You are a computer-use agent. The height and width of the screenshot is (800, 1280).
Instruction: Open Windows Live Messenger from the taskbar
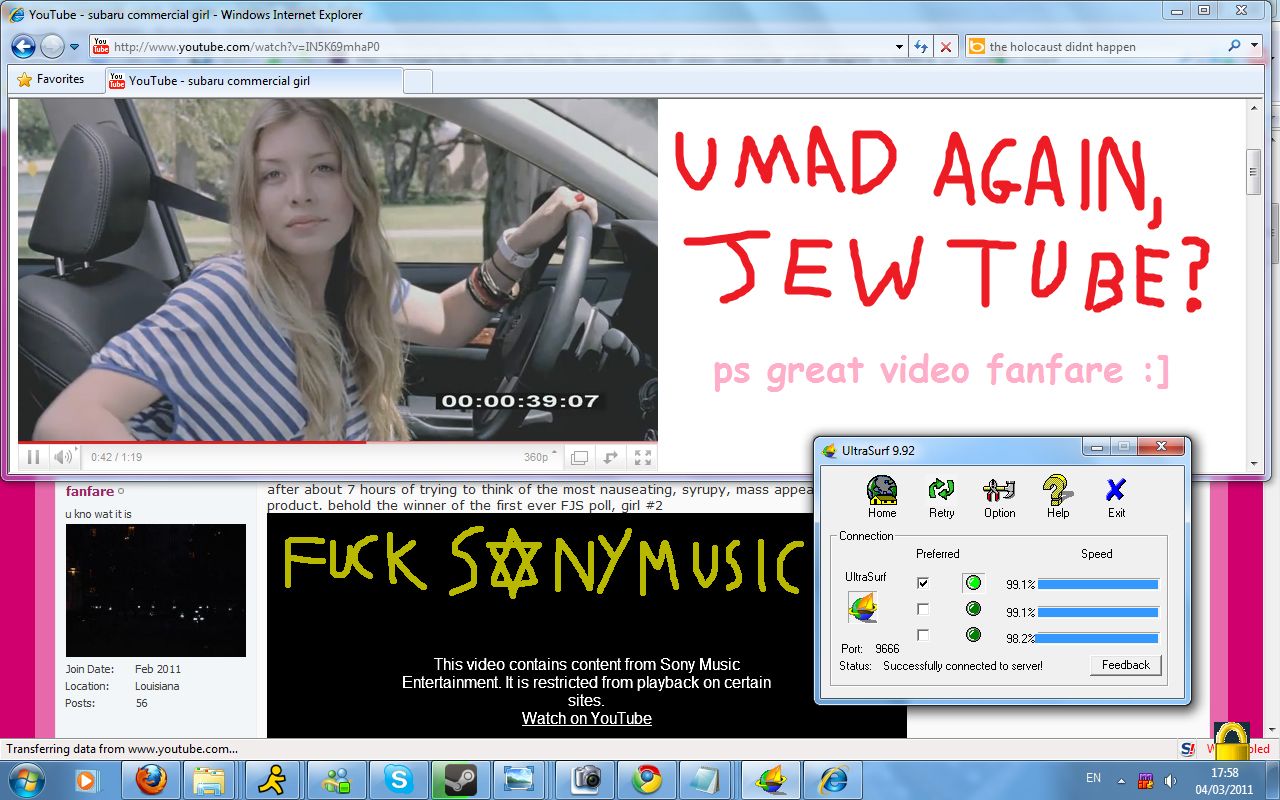[x=335, y=779]
